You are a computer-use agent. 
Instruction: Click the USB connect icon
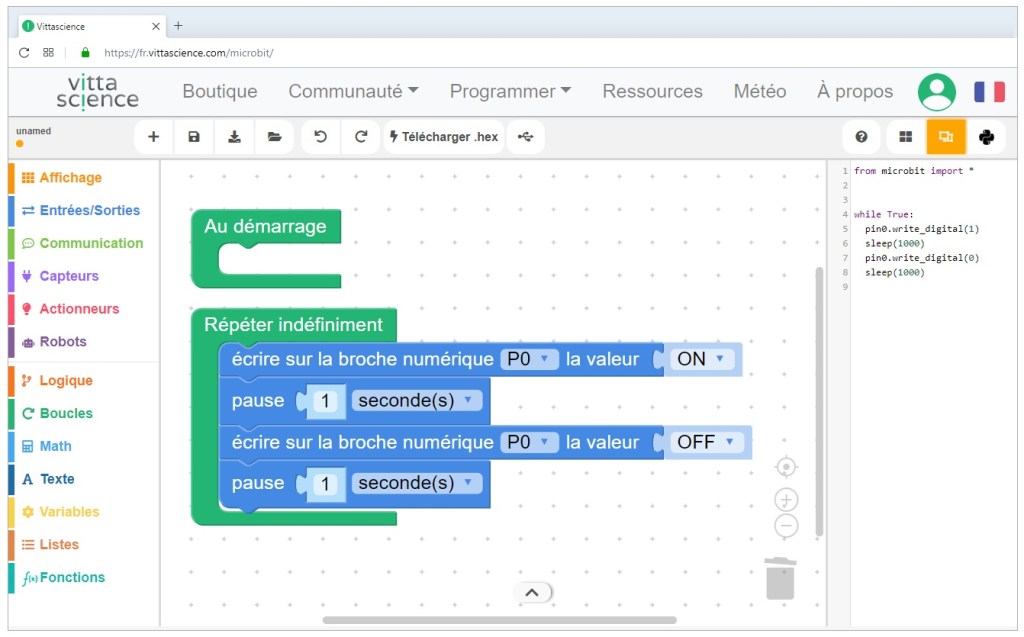click(526, 137)
